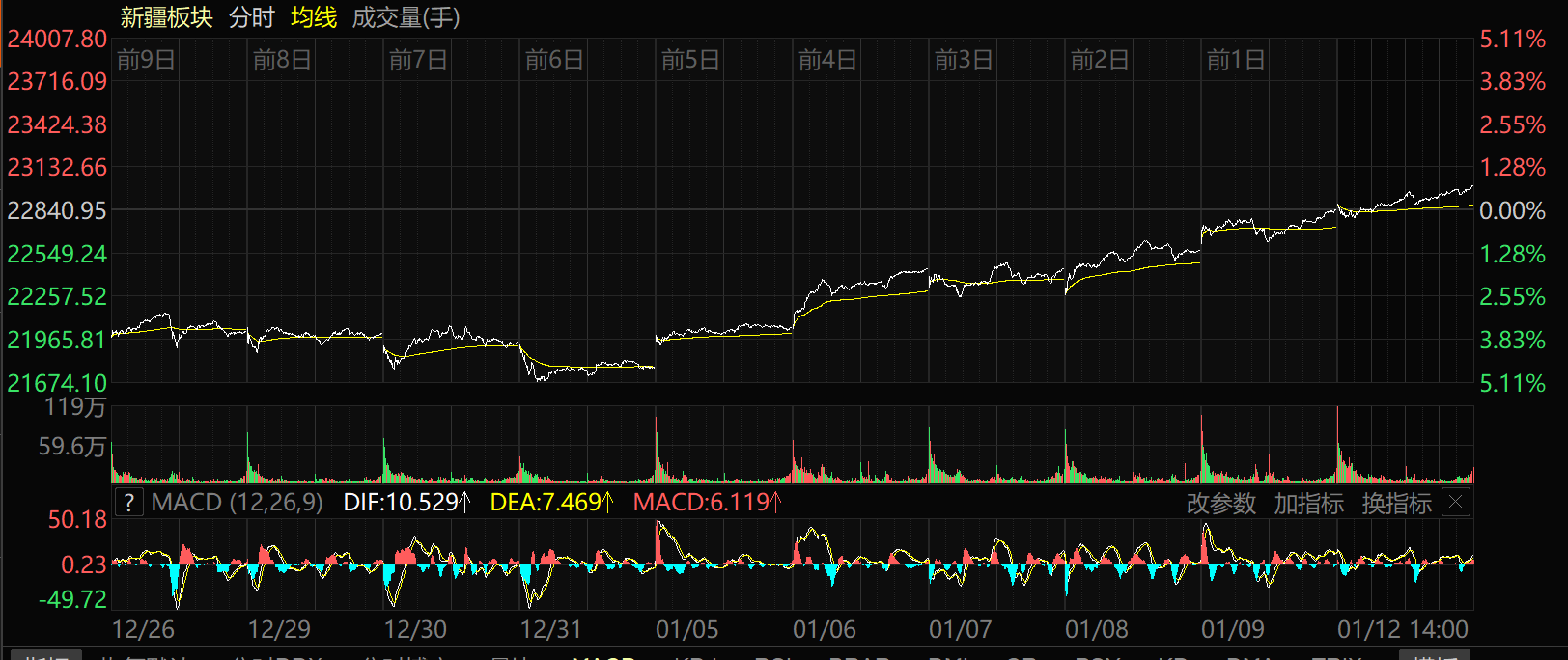Select the 前9日 day marker

pos(146,61)
